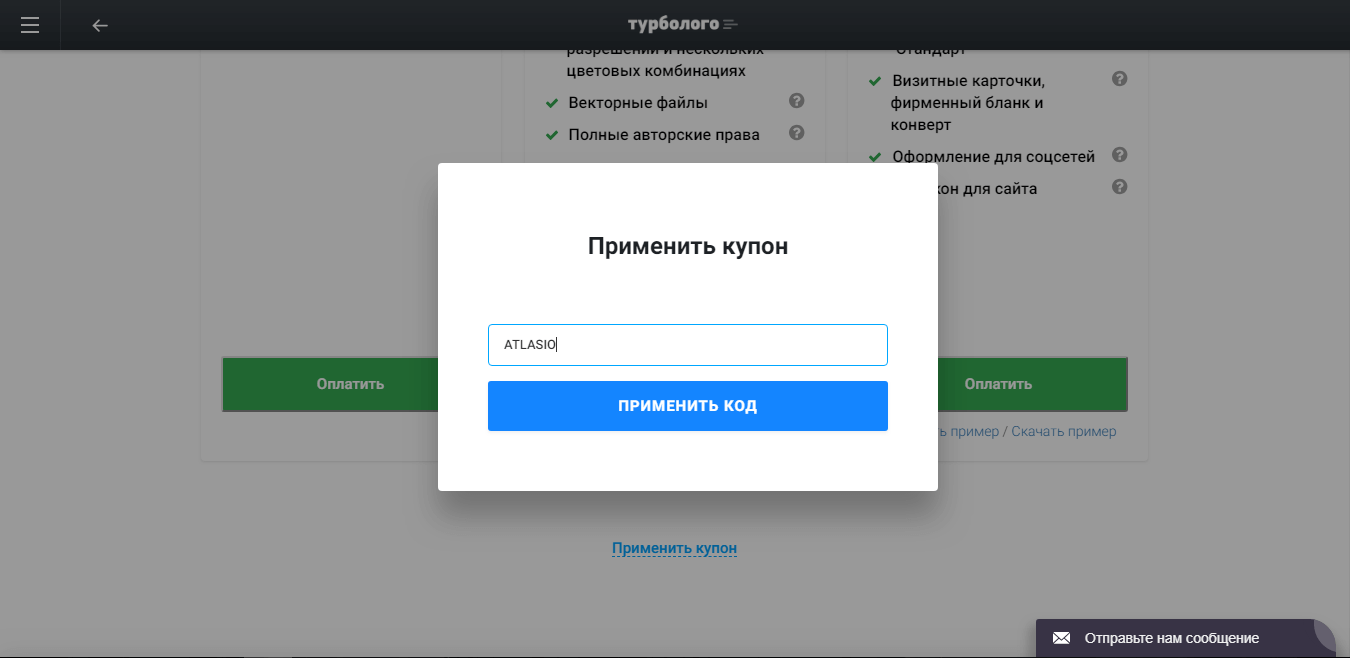Click the green checkmark beside Векторные файлы
The height and width of the screenshot is (658, 1350).
[551, 103]
